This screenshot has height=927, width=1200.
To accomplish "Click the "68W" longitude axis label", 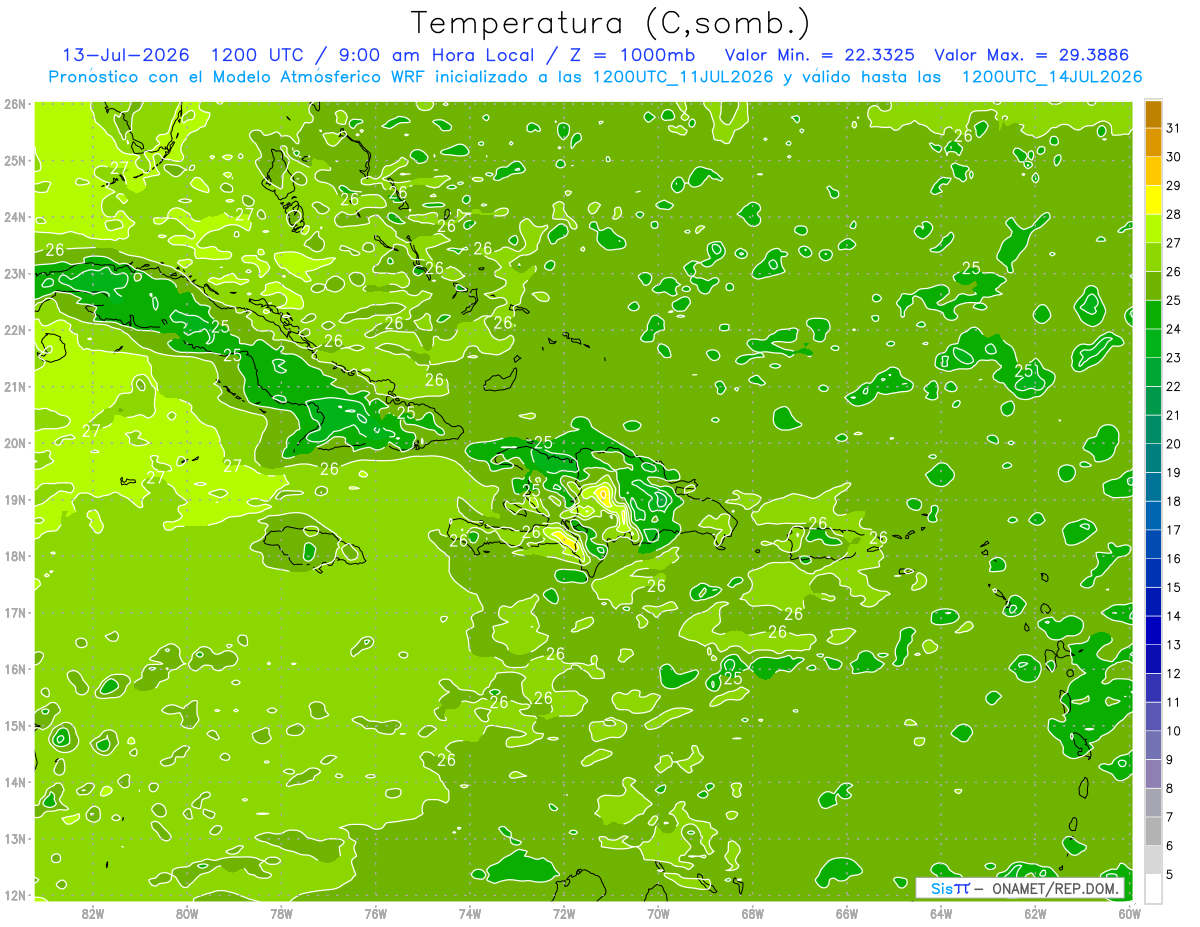I will point(753,913).
